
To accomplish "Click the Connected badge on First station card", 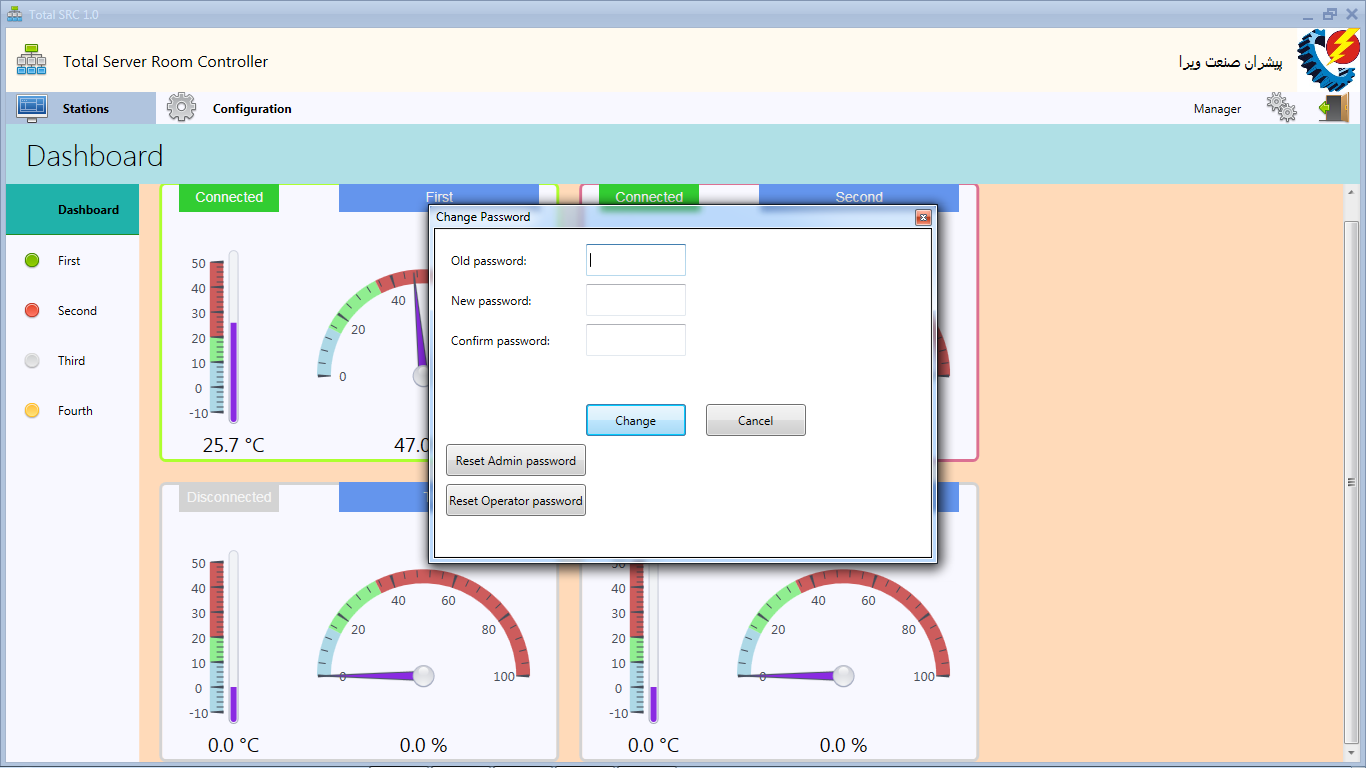I will coord(229,197).
